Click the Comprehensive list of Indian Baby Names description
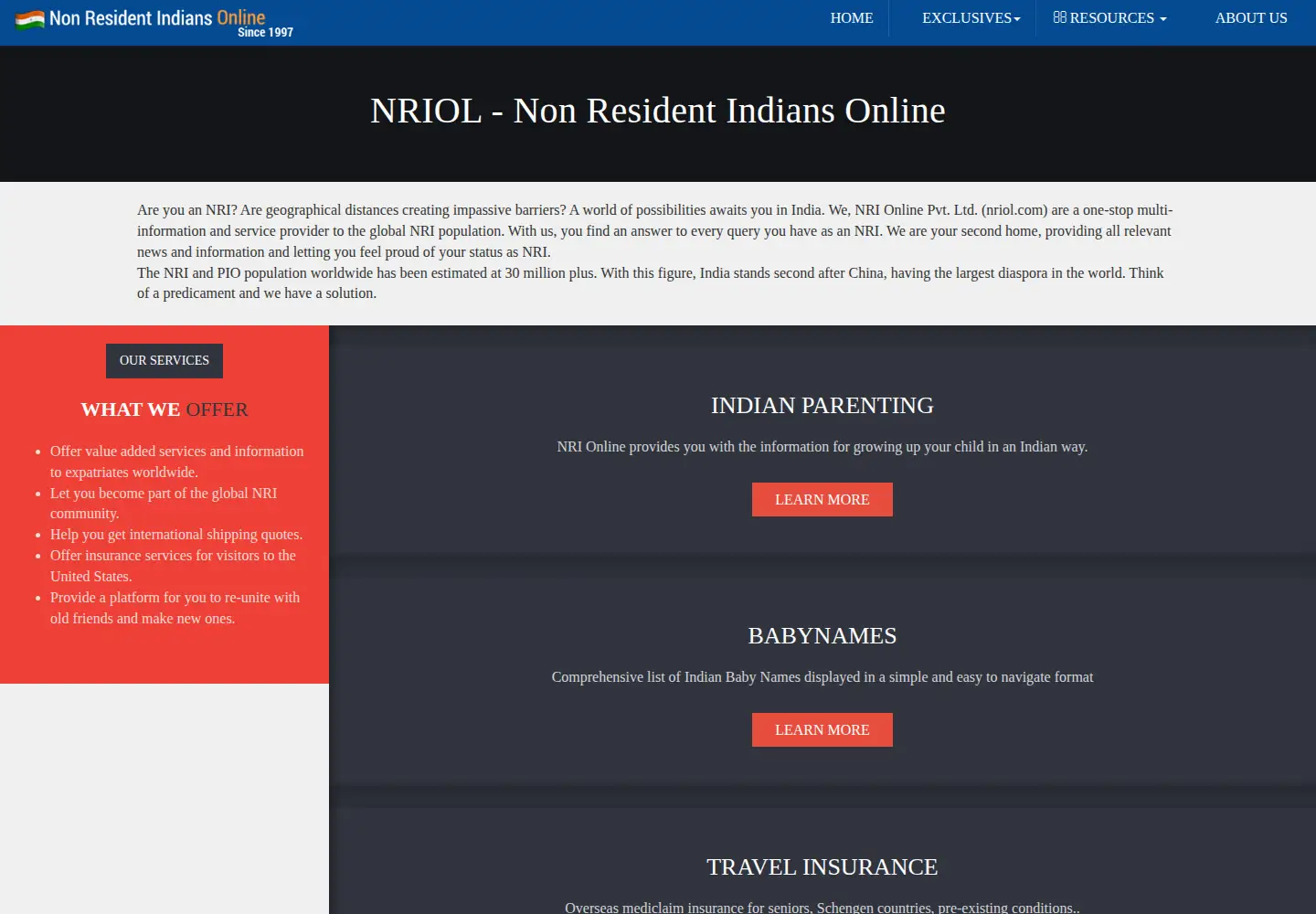1316x914 pixels. 822,677
